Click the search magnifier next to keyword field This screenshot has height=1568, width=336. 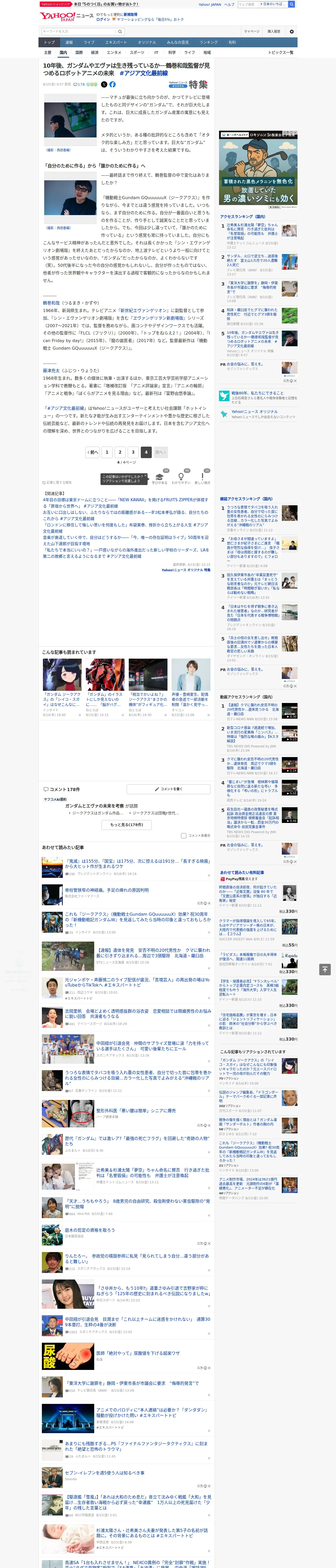(x=120, y=32)
